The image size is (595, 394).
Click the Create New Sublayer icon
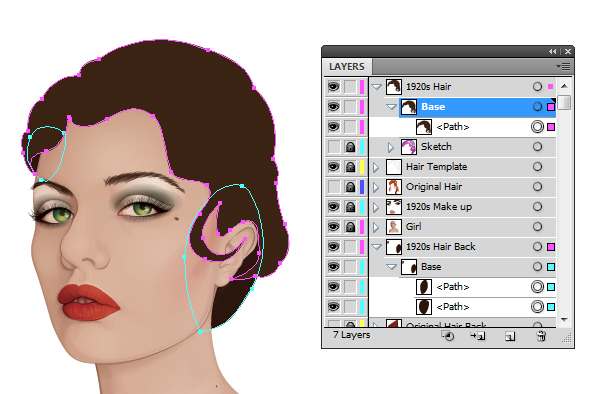point(477,336)
